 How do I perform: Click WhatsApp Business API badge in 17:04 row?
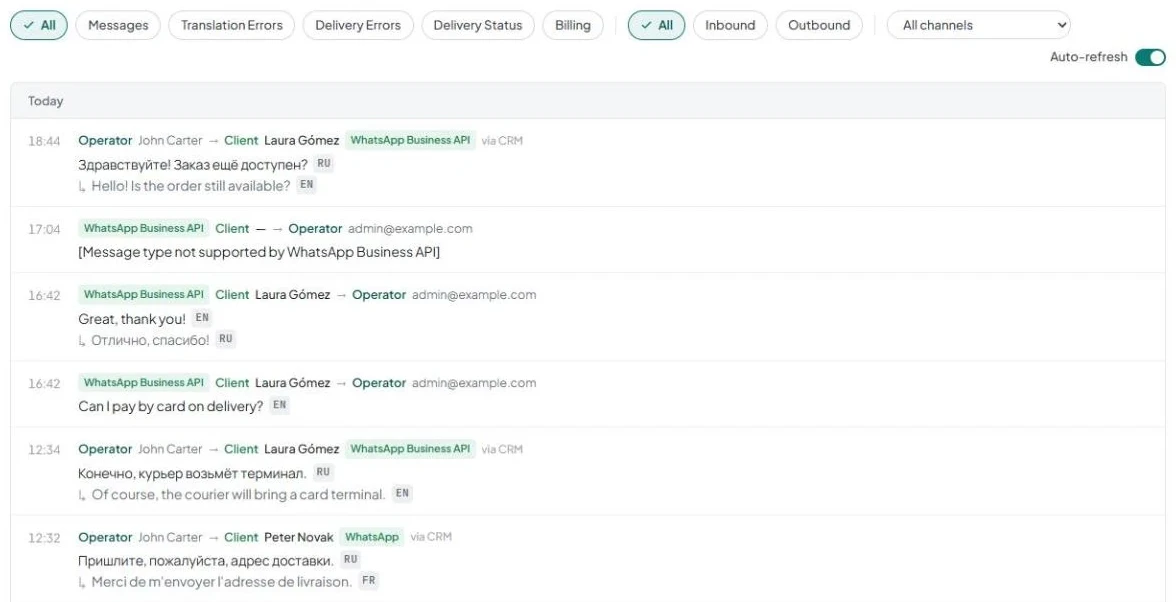pyautogui.click(x=143, y=228)
